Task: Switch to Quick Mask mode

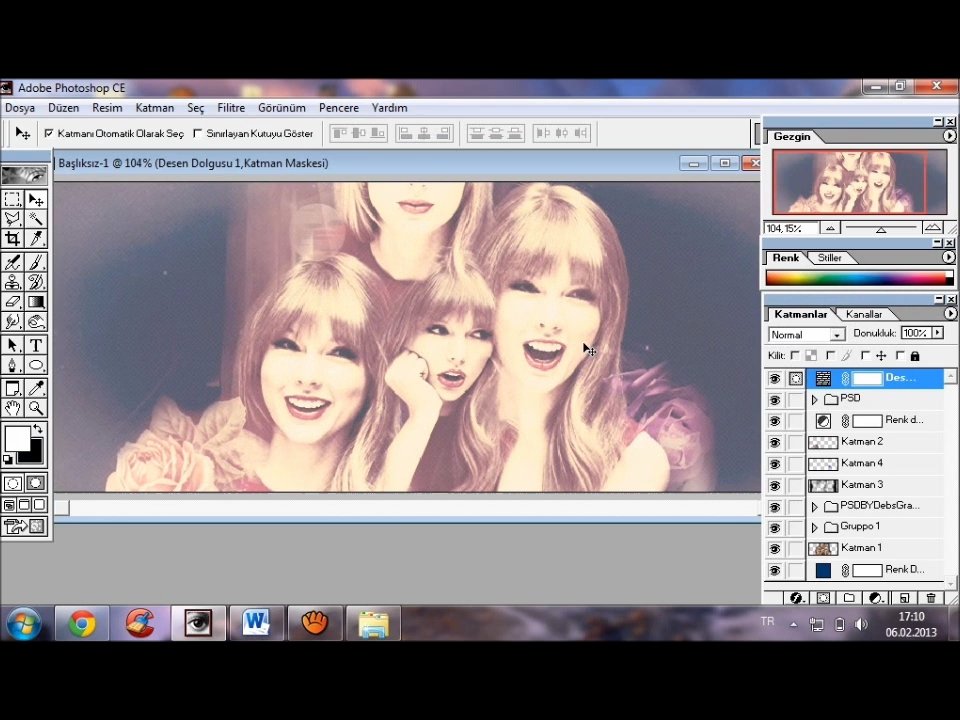Action: coord(36,483)
